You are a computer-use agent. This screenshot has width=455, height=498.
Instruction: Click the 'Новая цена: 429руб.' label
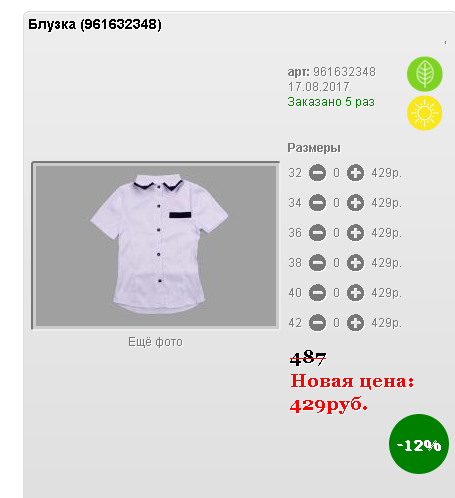pyautogui.click(x=352, y=393)
